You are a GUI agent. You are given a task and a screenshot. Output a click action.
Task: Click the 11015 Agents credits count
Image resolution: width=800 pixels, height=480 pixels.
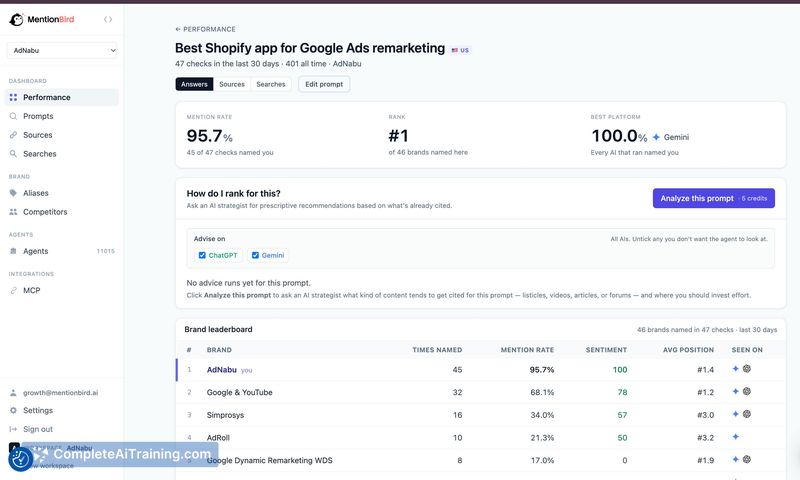tap(106, 251)
